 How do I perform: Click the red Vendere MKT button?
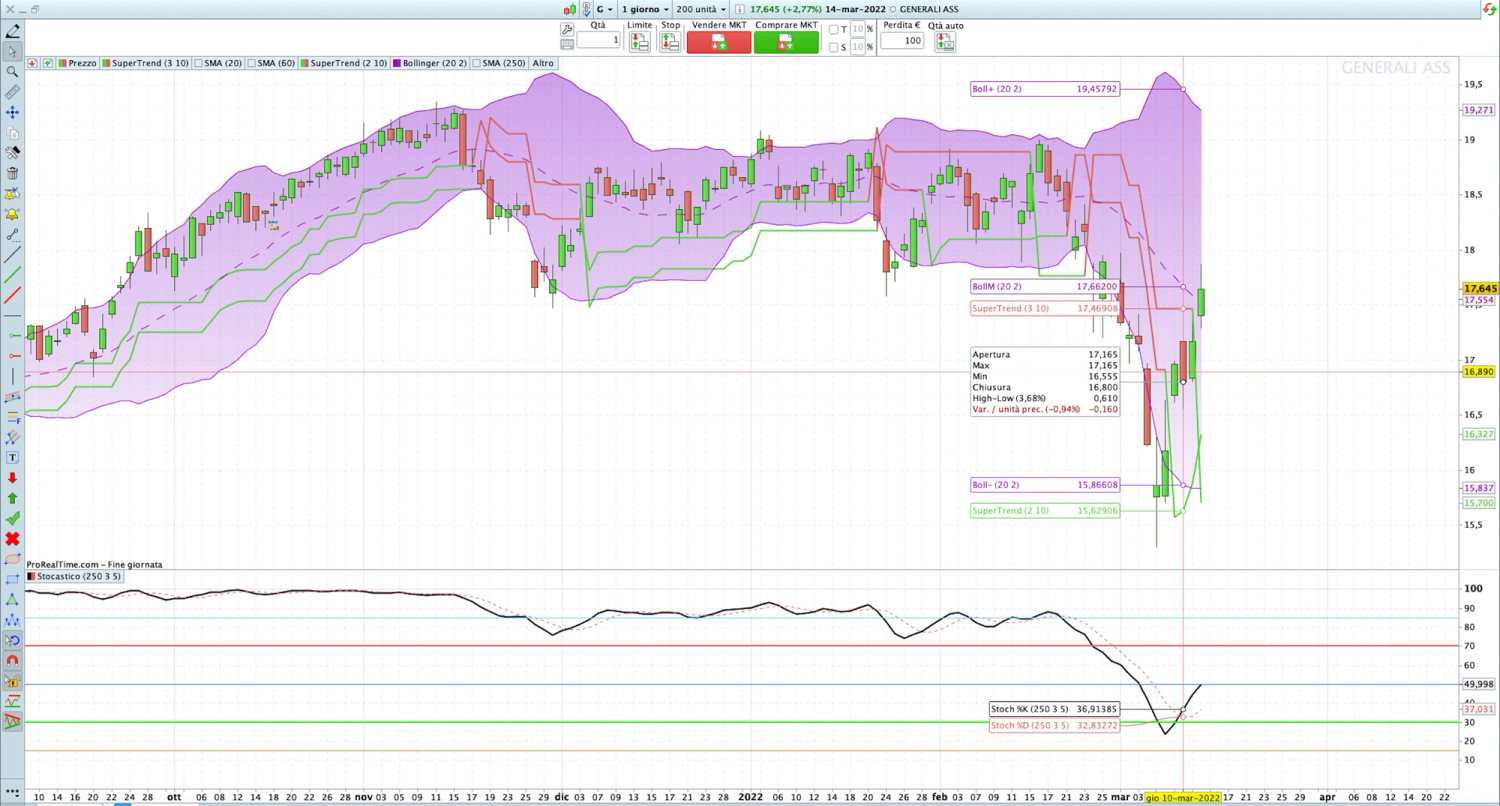pyautogui.click(x=719, y=42)
